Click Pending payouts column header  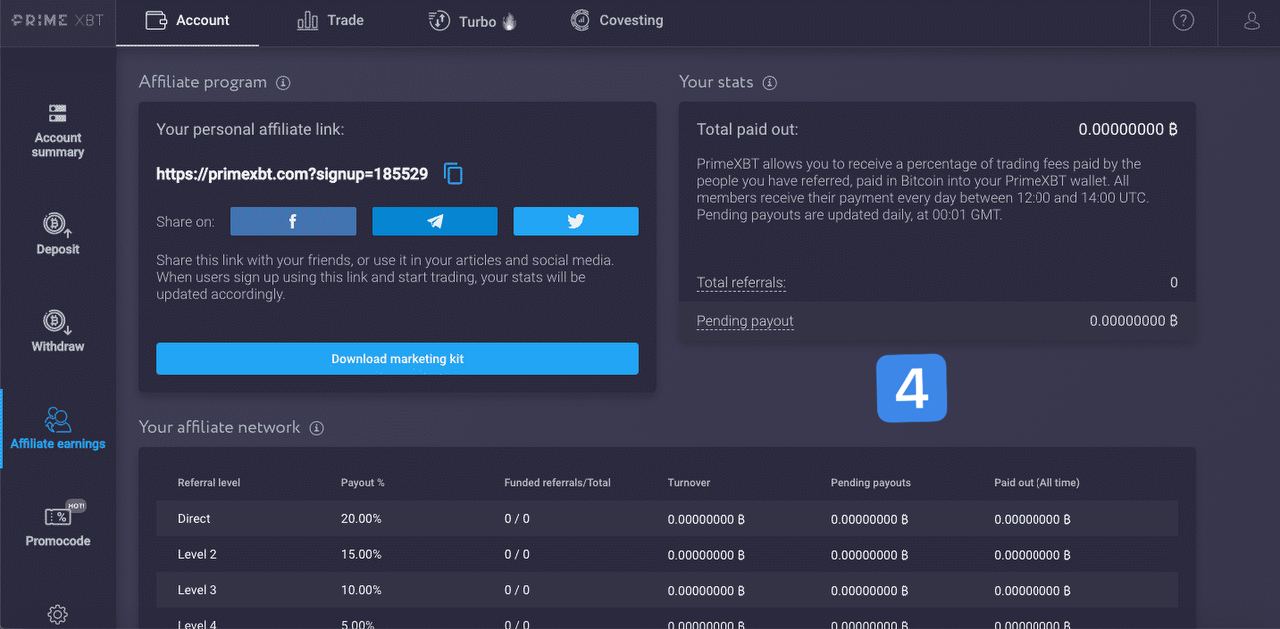pyautogui.click(x=871, y=482)
